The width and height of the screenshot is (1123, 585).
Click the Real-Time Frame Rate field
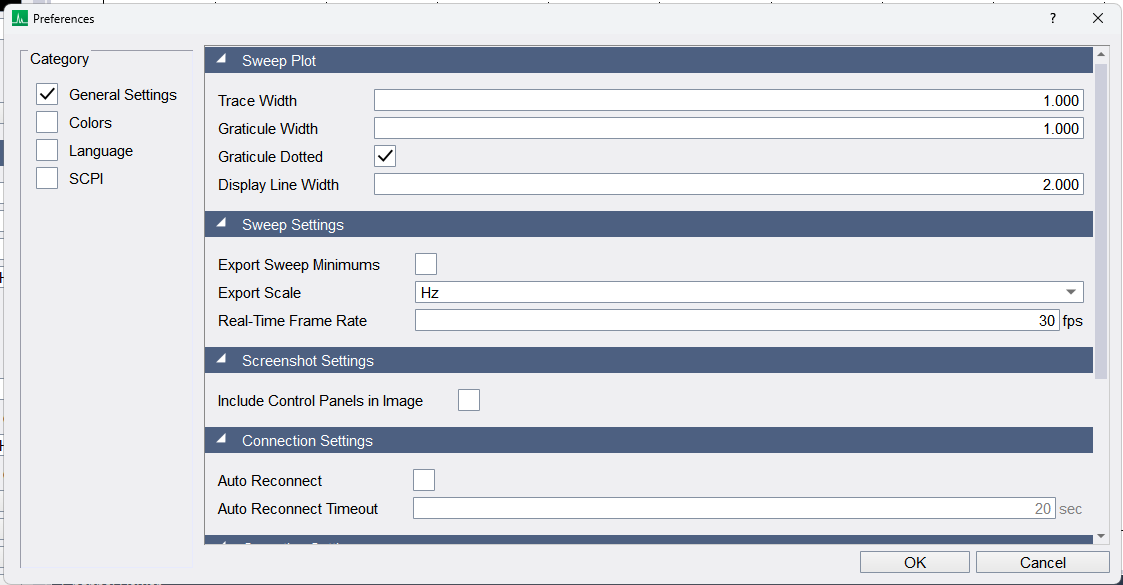(x=737, y=320)
